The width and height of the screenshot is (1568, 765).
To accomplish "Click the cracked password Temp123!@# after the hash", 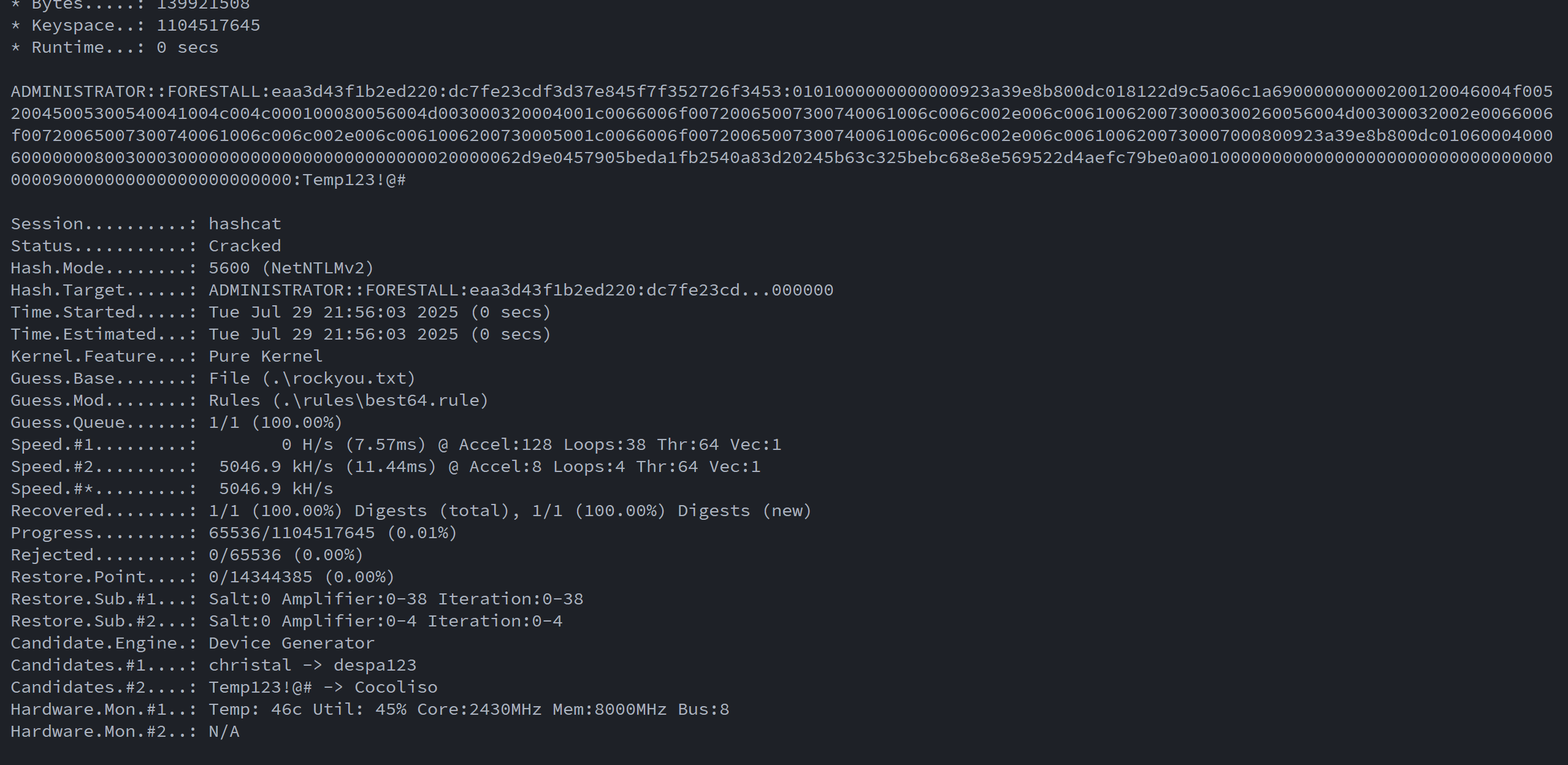I will tap(354, 180).
